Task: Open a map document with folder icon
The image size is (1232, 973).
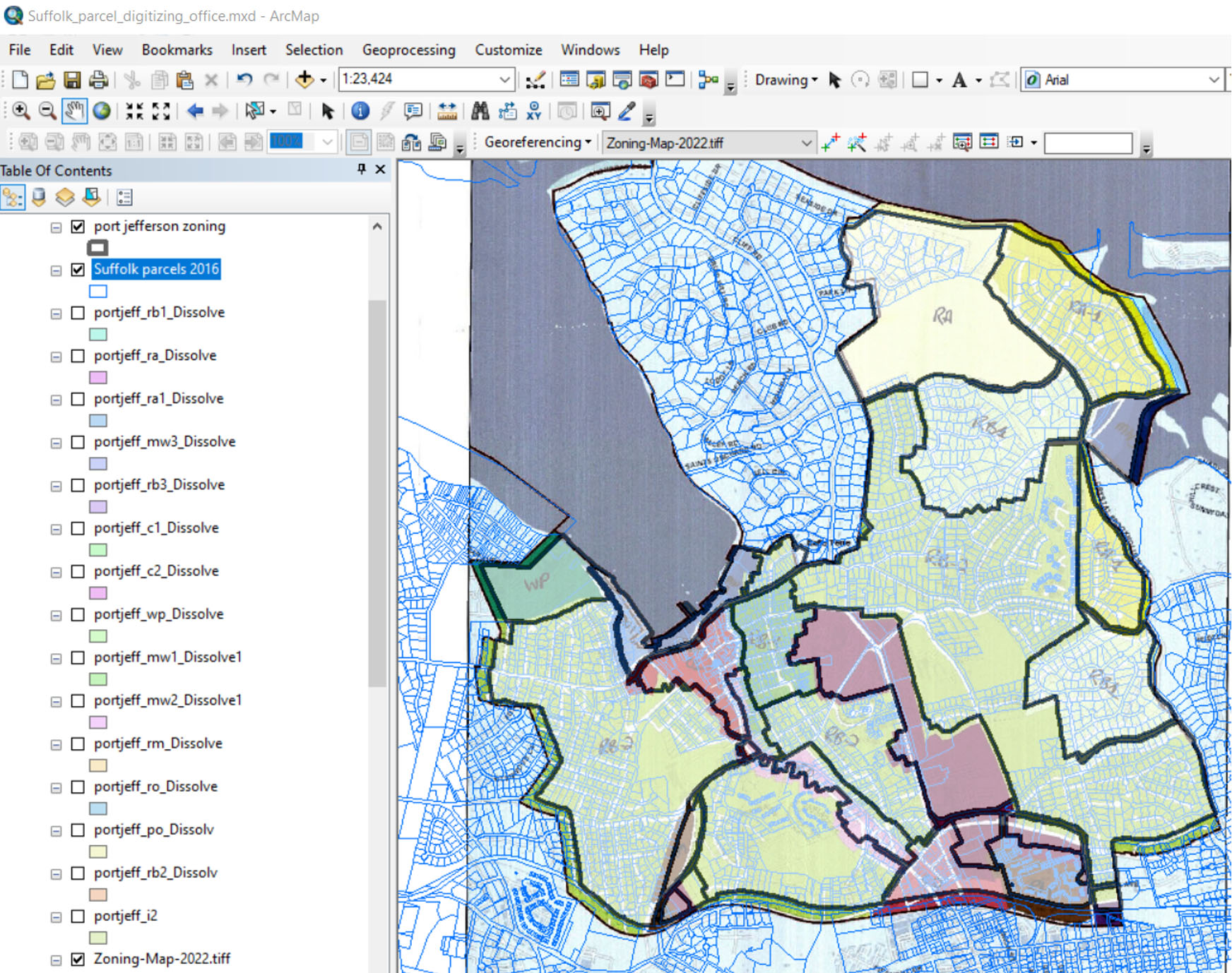Action: click(46, 80)
